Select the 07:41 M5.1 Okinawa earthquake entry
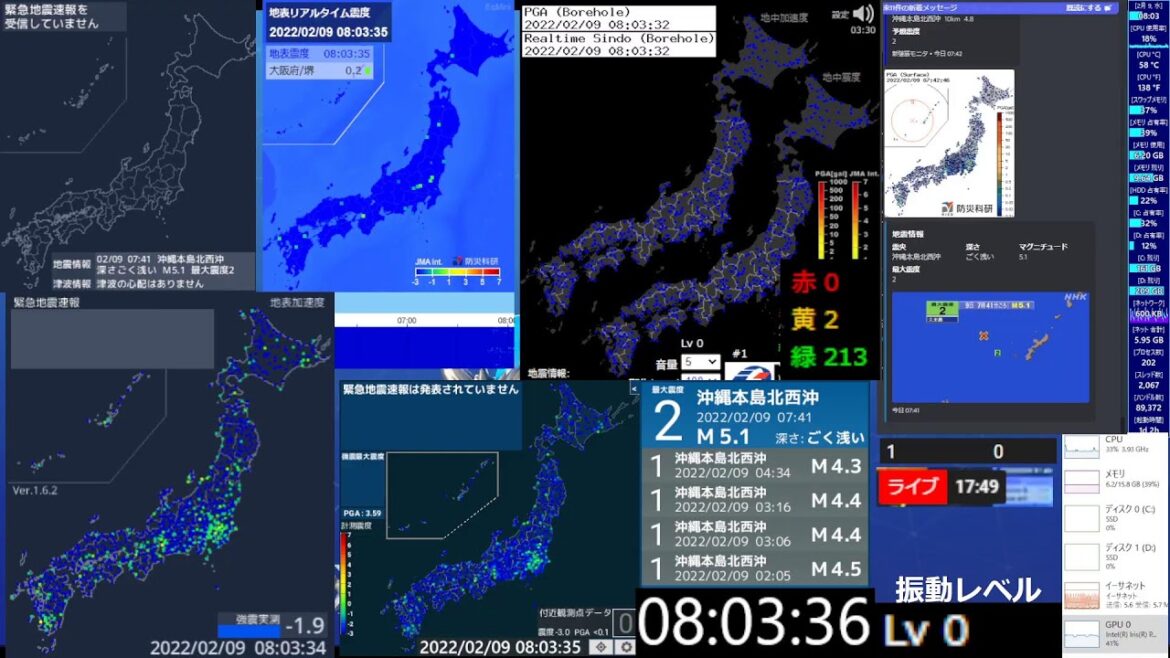The height and width of the screenshot is (658, 1170). (x=756, y=413)
